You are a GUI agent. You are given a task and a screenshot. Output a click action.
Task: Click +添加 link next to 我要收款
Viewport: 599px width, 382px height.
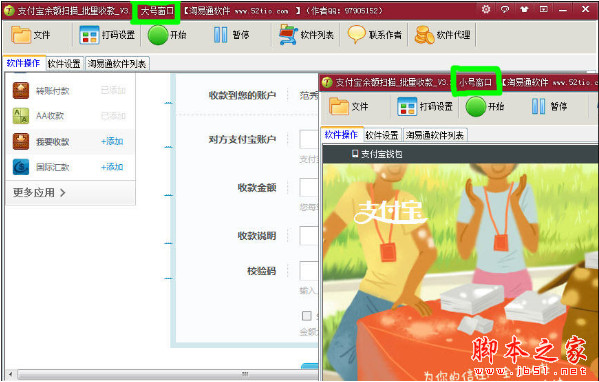pyautogui.click(x=112, y=142)
